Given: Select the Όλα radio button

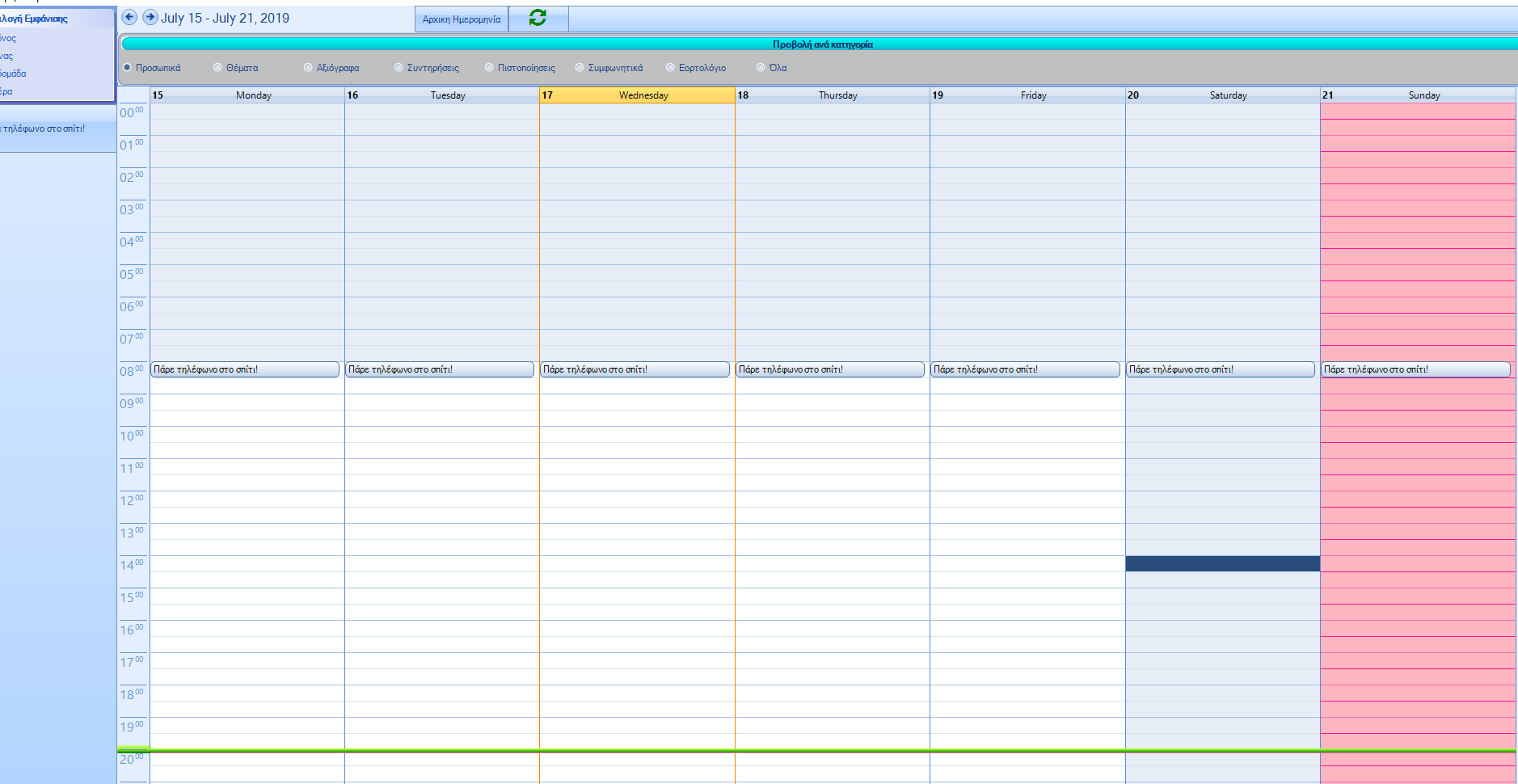Looking at the screenshot, I should click(761, 68).
